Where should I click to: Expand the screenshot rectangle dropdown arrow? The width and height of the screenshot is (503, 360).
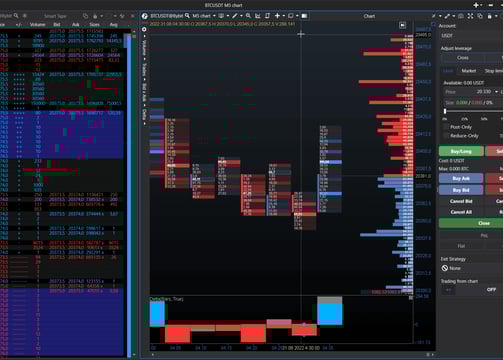click(297, 16)
